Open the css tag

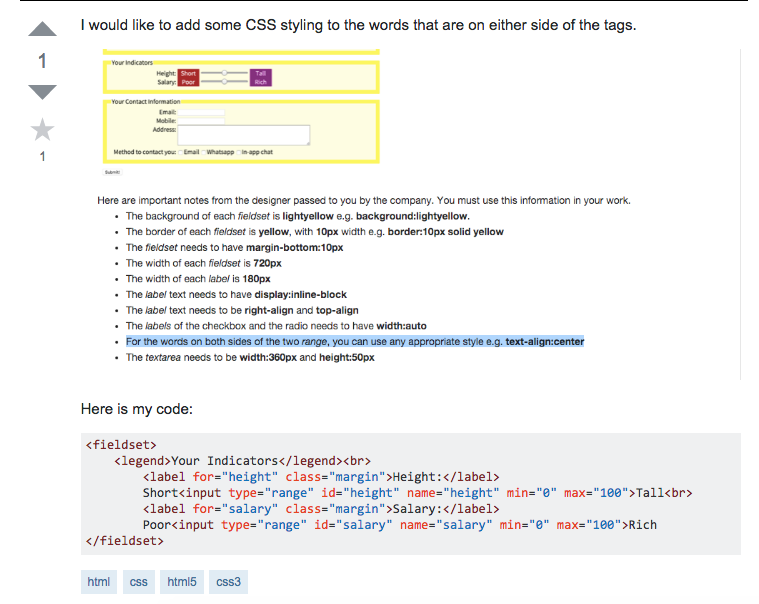click(139, 582)
